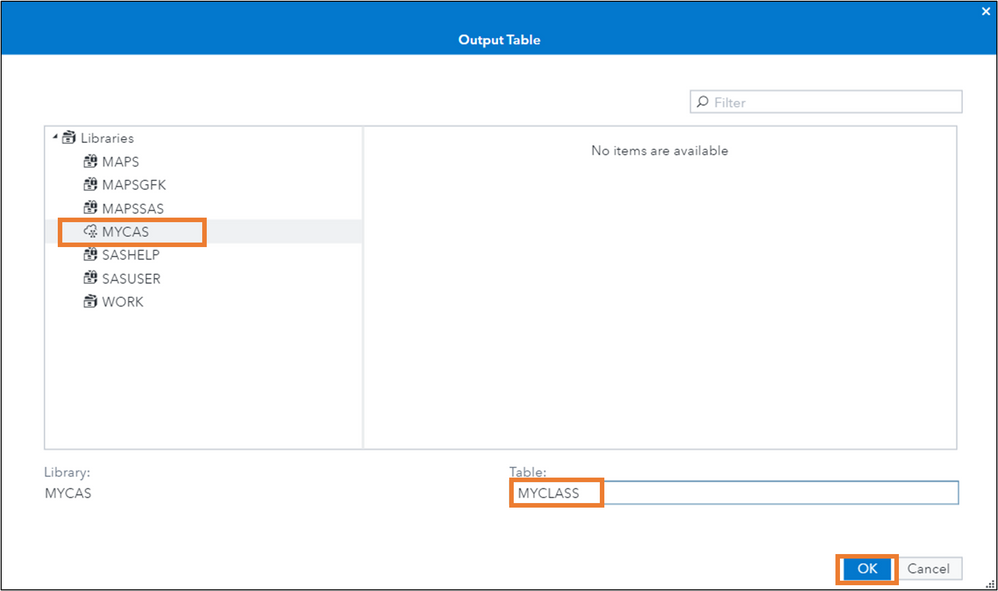Click the MAPS library icon

[x=90, y=161]
